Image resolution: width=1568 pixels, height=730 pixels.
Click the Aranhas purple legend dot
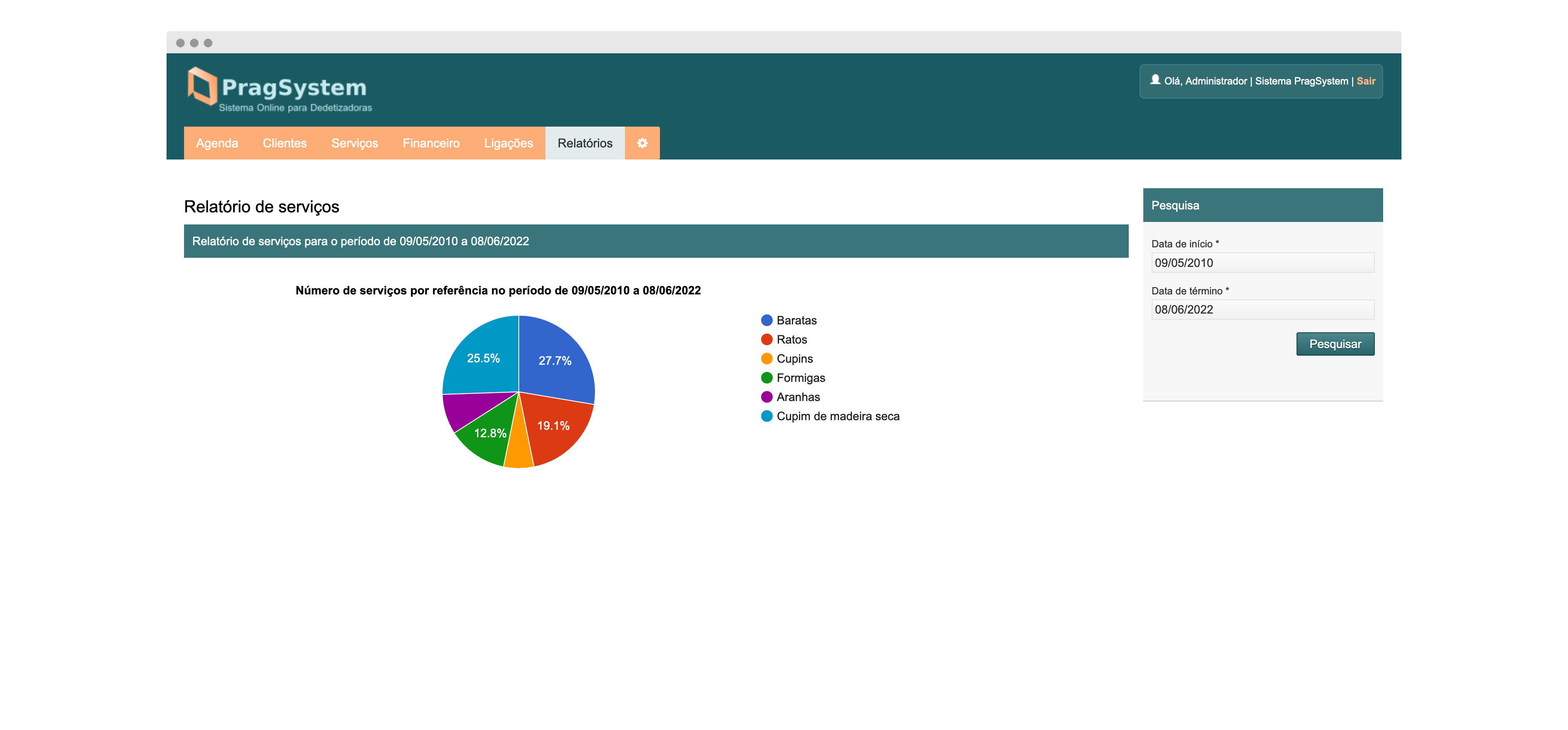pyautogui.click(x=767, y=397)
